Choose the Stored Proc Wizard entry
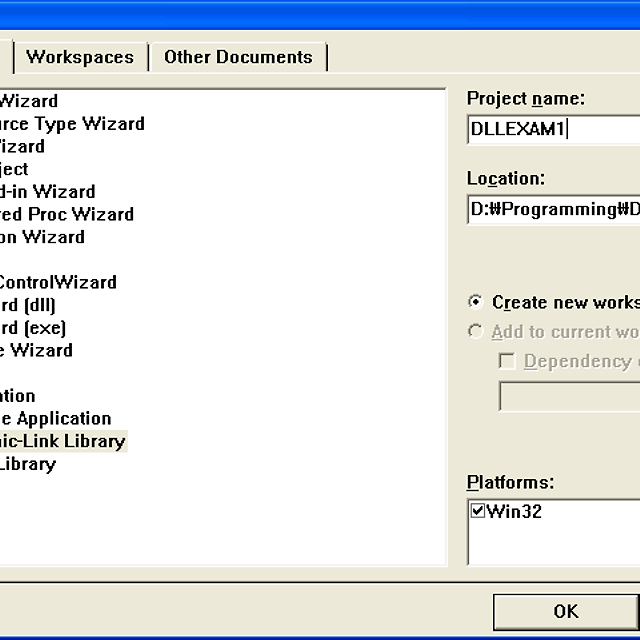 (67, 214)
